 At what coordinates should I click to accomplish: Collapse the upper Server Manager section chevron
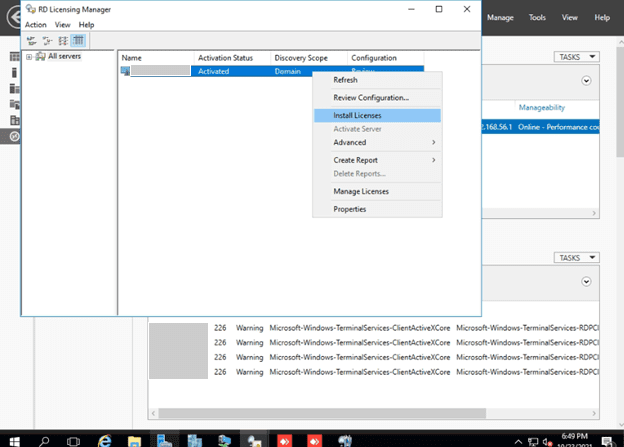(586, 81)
